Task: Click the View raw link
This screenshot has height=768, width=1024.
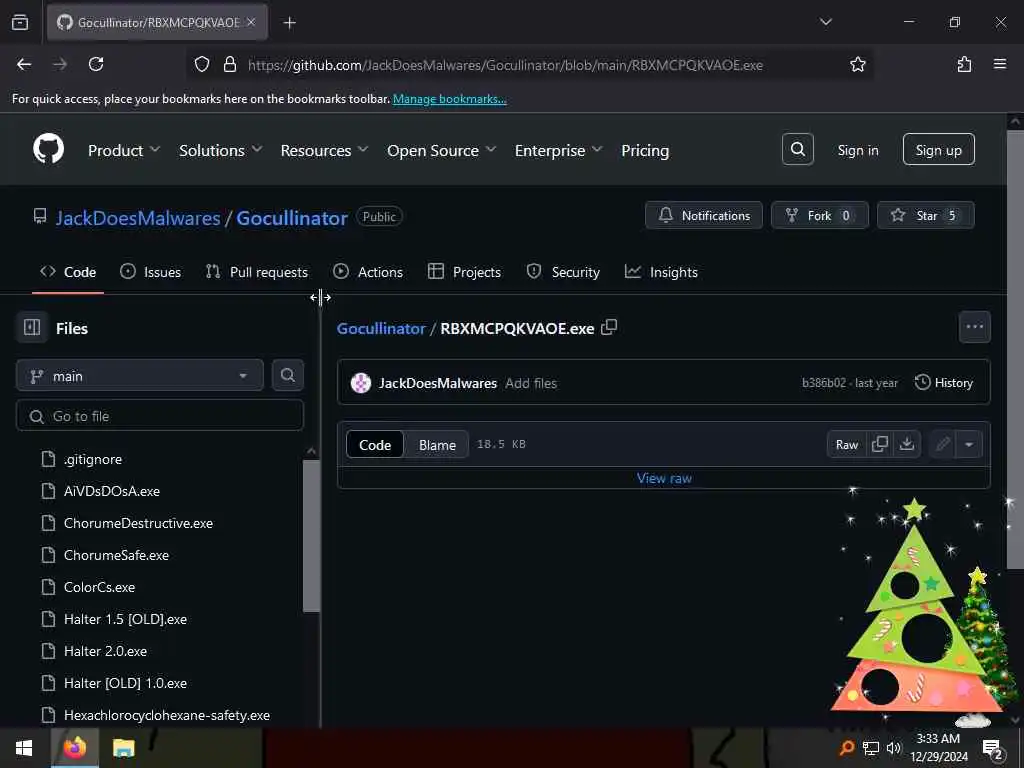Action: (664, 478)
